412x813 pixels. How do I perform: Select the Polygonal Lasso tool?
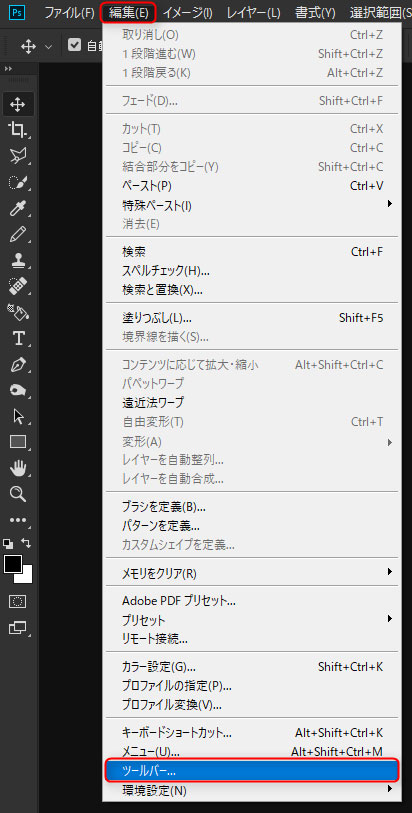[x=18, y=155]
